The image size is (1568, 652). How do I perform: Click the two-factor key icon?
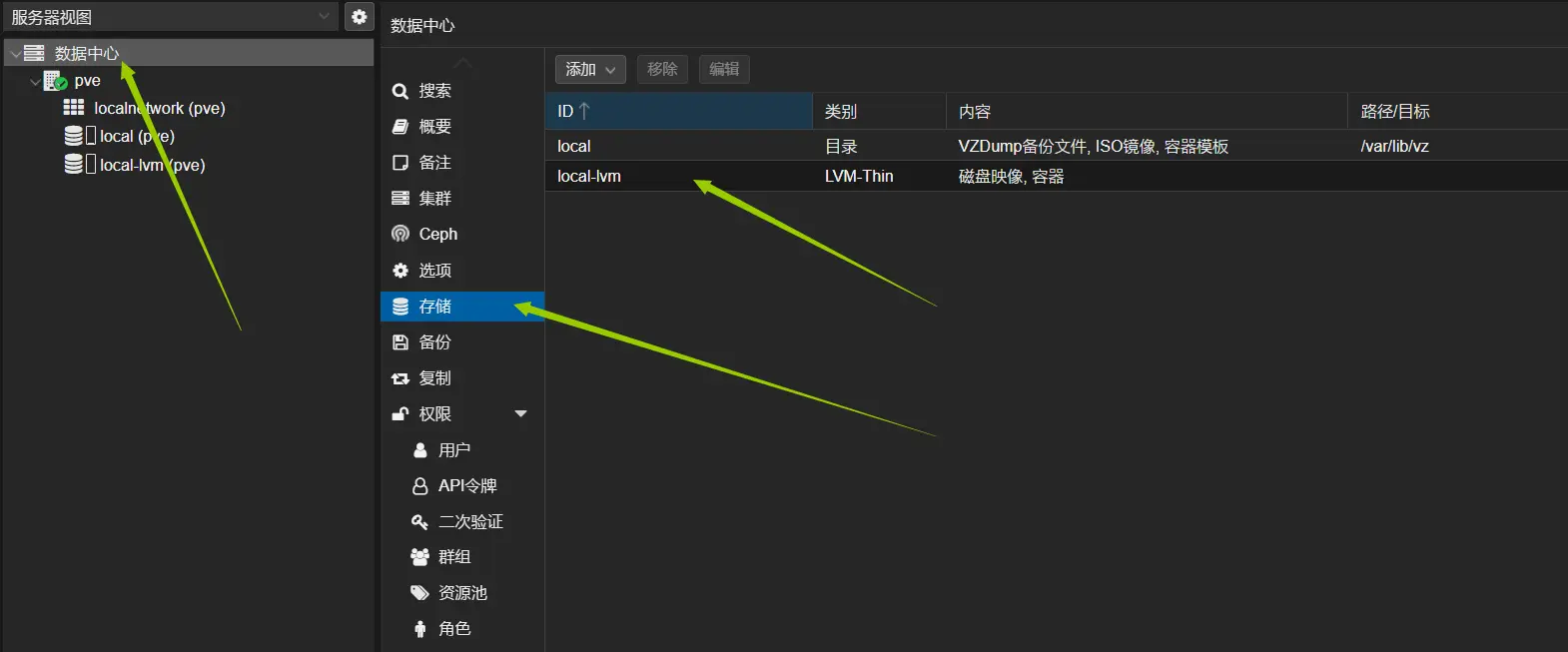pyautogui.click(x=420, y=522)
